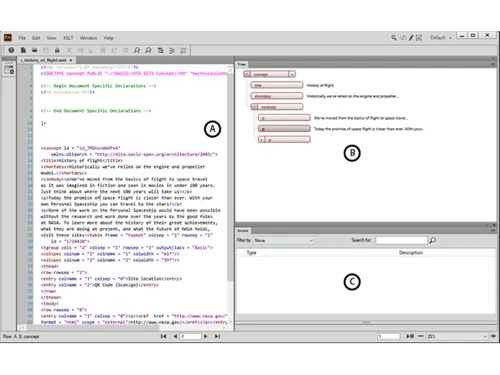500x375 pixels.
Task: Click the undo arrow icon in the toolbar
Action: [114, 50]
